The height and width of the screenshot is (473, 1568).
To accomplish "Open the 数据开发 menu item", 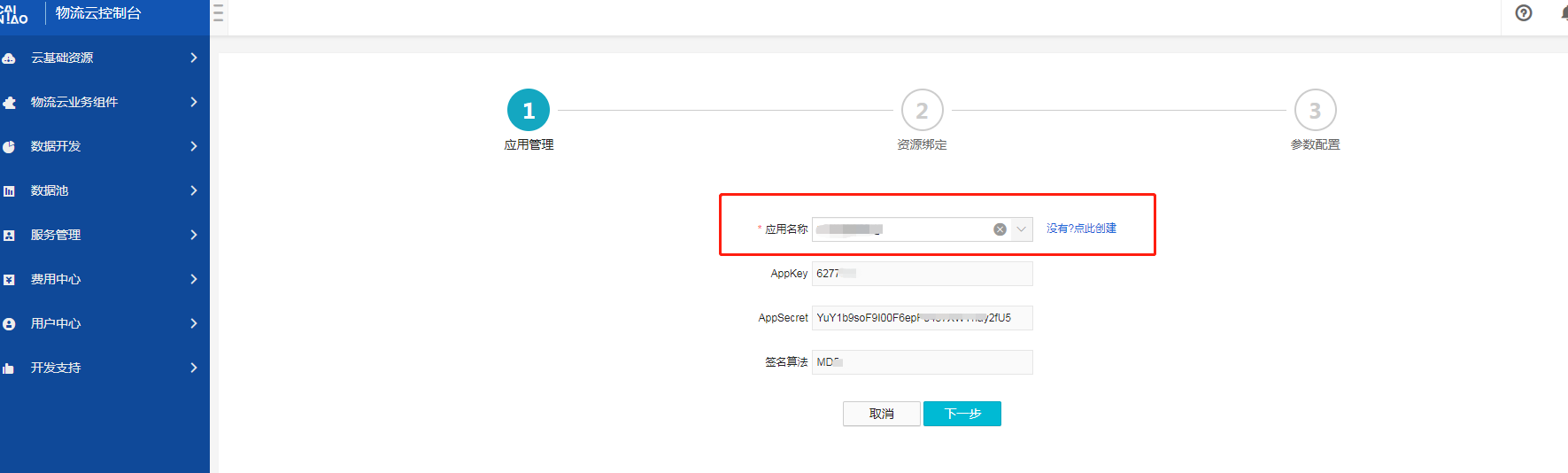I will tap(56, 146).
